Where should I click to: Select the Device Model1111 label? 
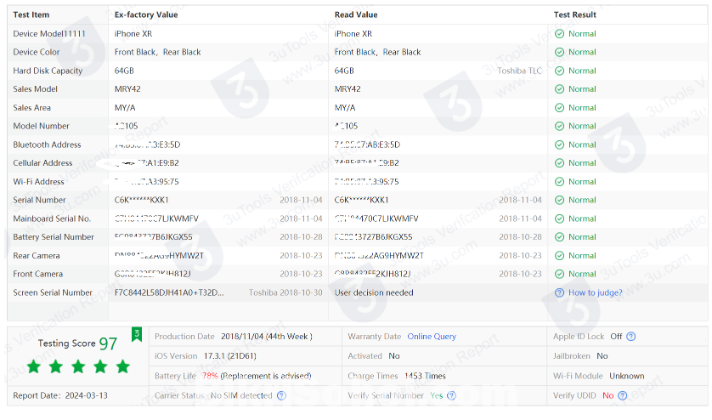click(x=49, y=34)
